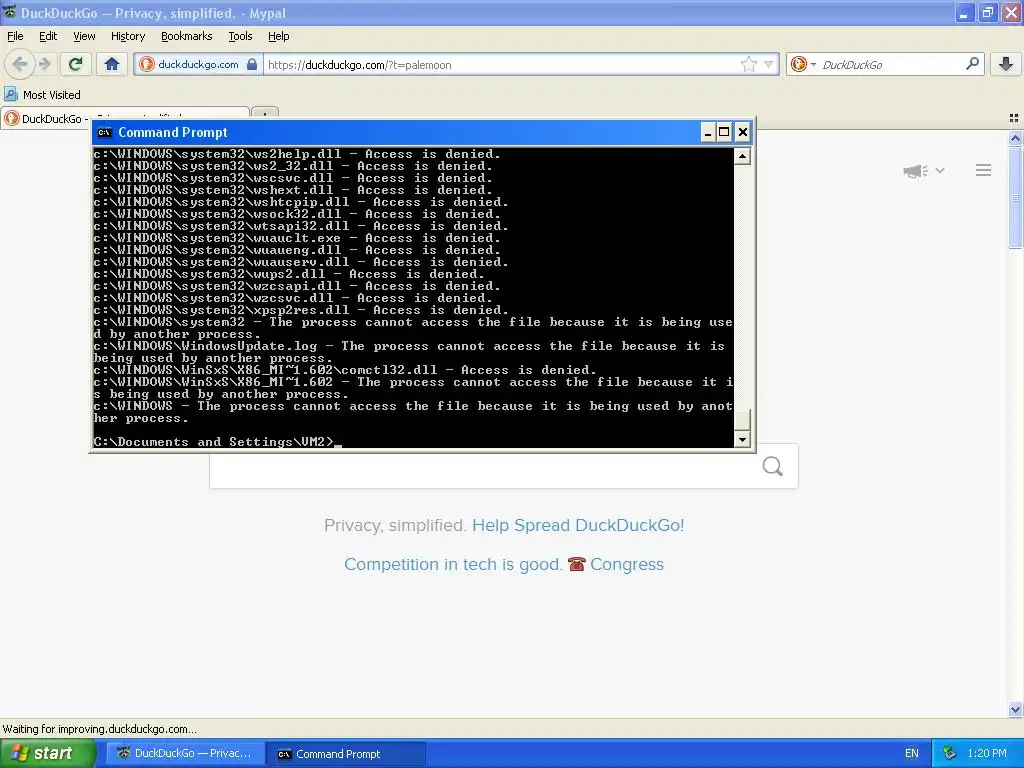Open the megaphone announcements icon
This screenshot has height=768, width=1024.
pos(915,170)
